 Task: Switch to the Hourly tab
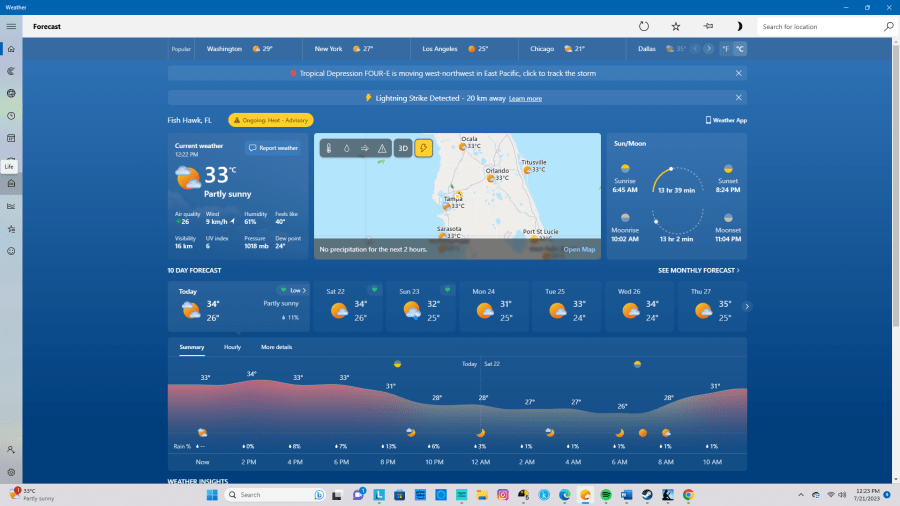(232, 347)
